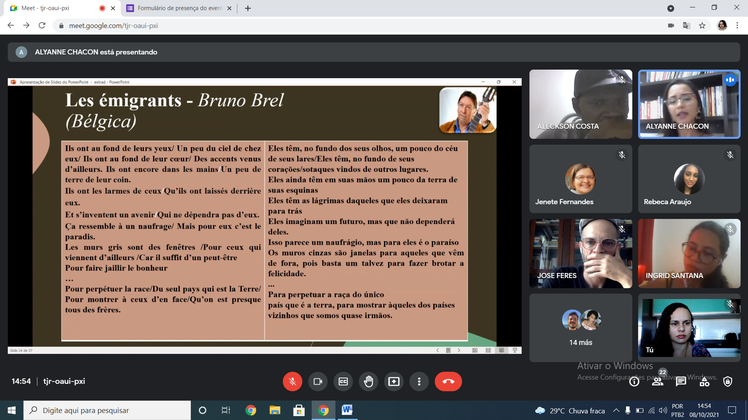Screen dimensions: 748x420
Task: Click the Chrome circular account indicator in title bar
Action: (x=671, y=8)
